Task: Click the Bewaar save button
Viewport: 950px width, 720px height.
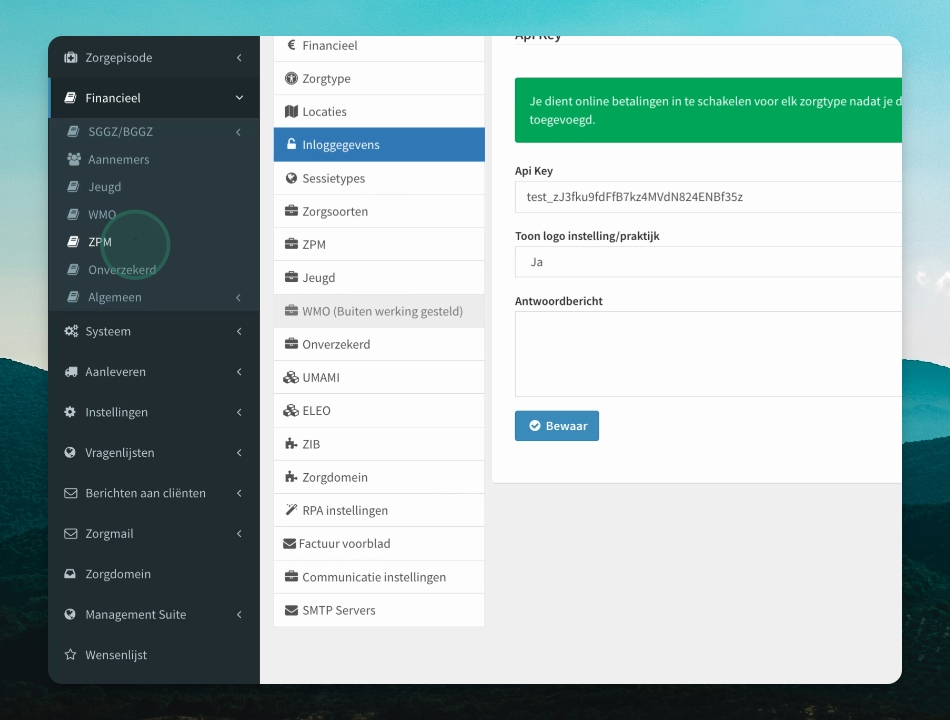Action: point(557,426)
